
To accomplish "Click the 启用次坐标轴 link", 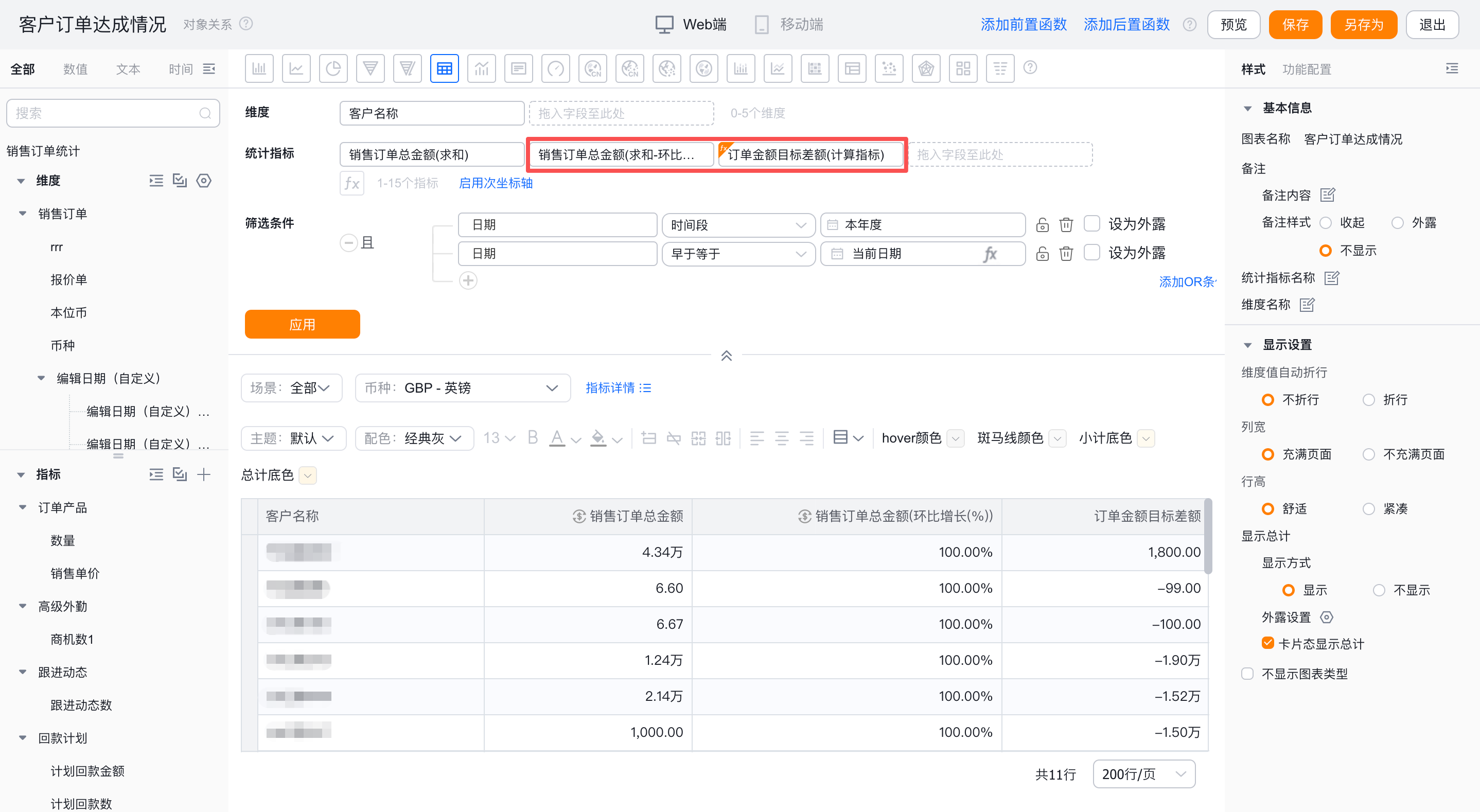I will pyautogui.click(x=495, y=183).
